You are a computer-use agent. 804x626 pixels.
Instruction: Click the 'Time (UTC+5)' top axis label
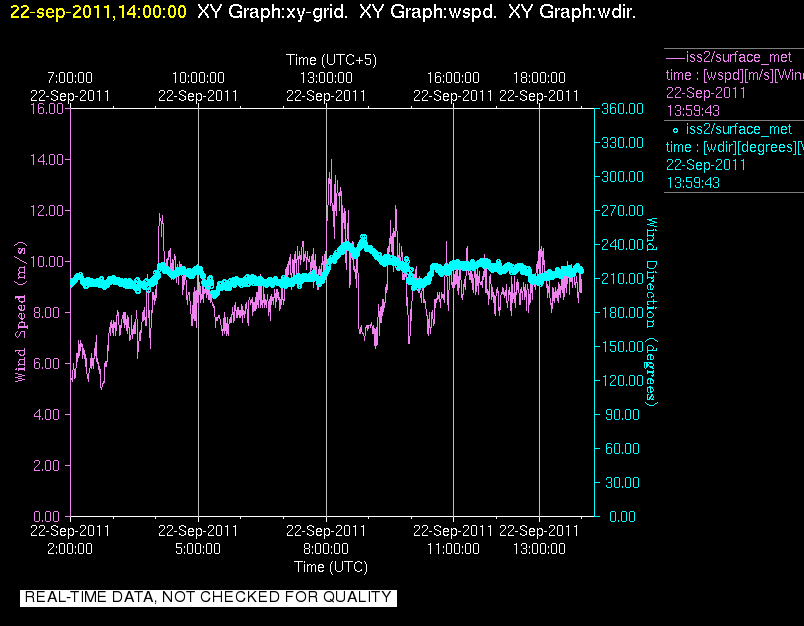click(331, 60)
